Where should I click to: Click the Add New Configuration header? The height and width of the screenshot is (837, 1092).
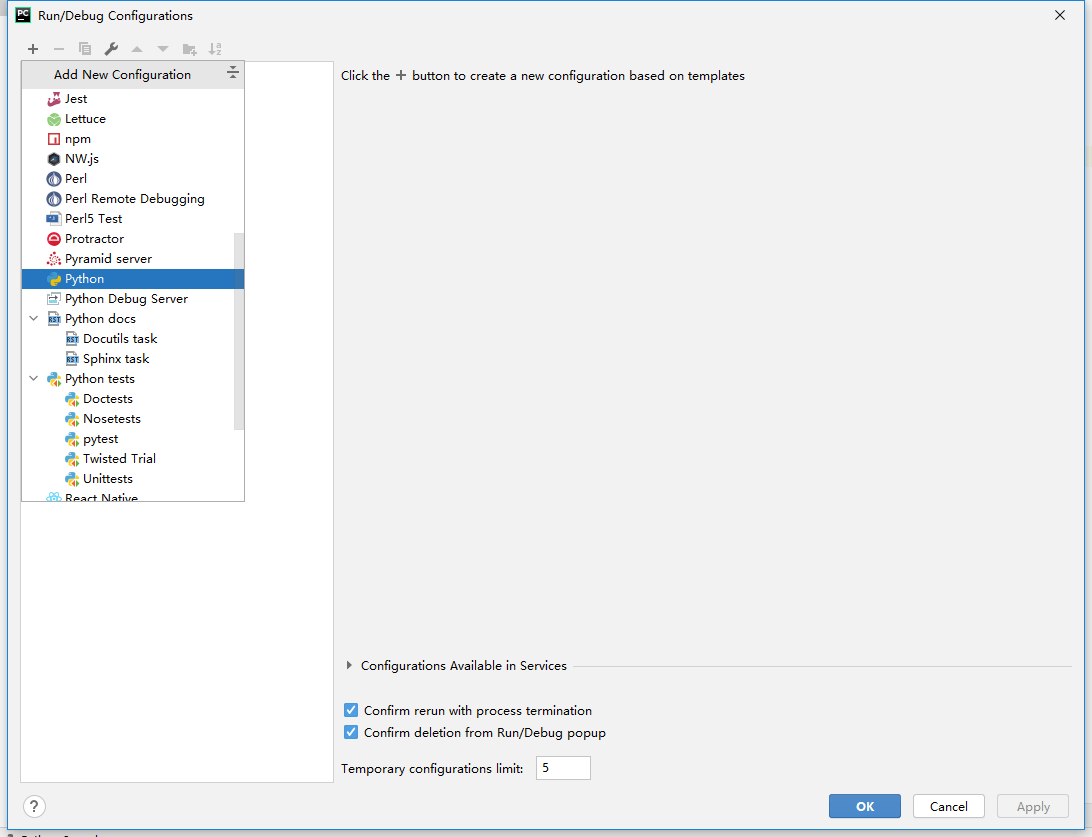[x=133, y=75]
